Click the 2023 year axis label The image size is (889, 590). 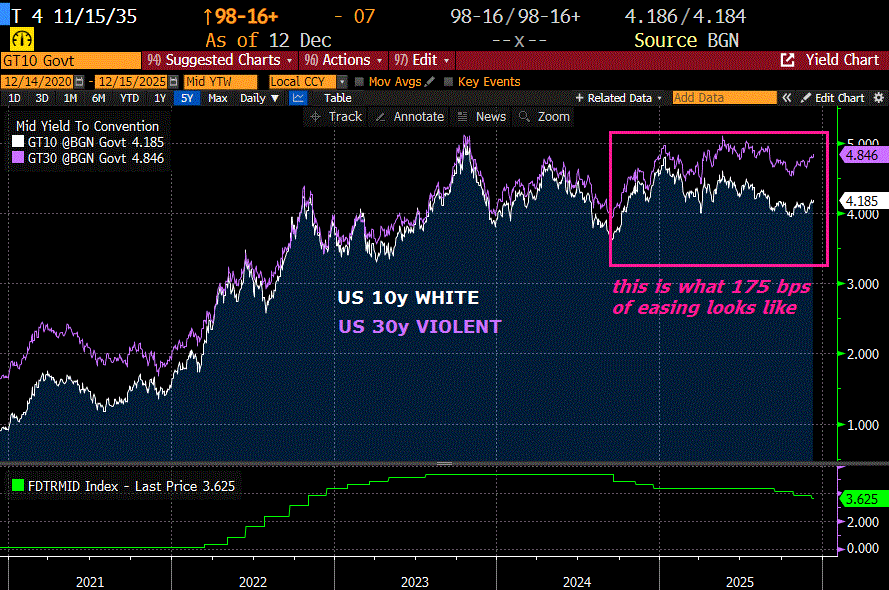click(x=414, y=582)
